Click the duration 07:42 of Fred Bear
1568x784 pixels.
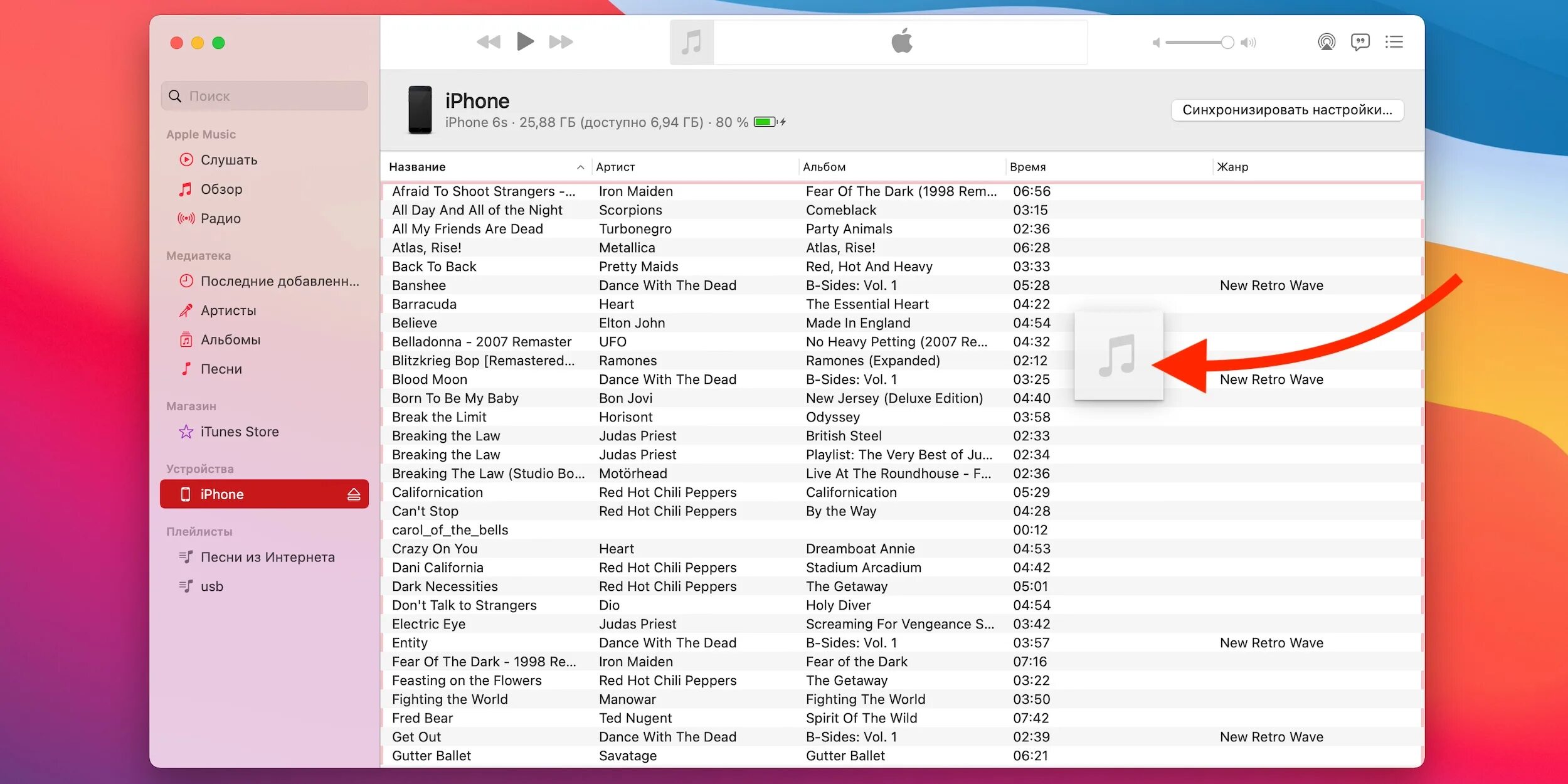(x=1031, y=718)
